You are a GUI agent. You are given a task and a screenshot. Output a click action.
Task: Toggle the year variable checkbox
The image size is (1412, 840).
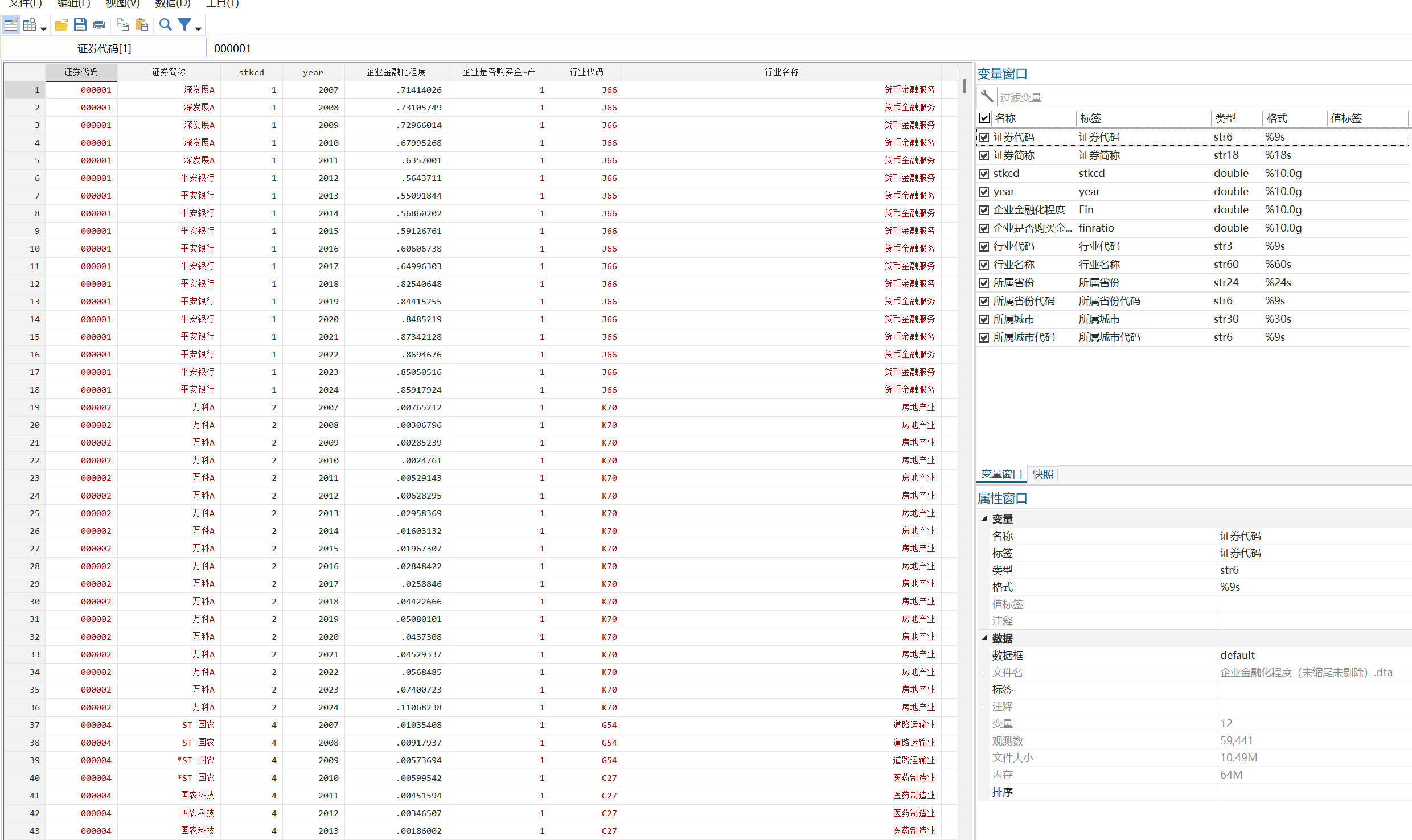984,192
